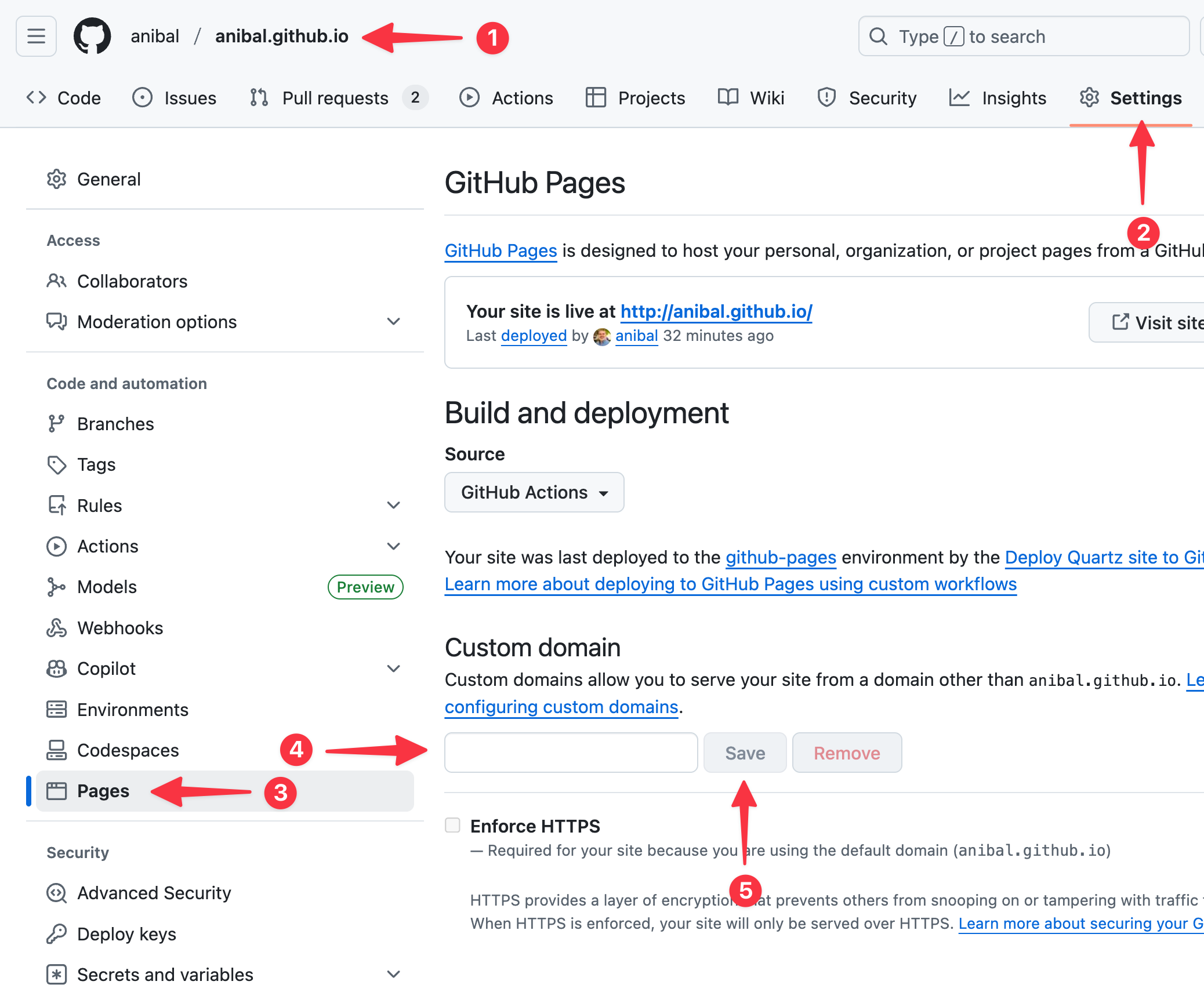
Task: Click the Branches icon in sidebar
Action: point(56,424)
